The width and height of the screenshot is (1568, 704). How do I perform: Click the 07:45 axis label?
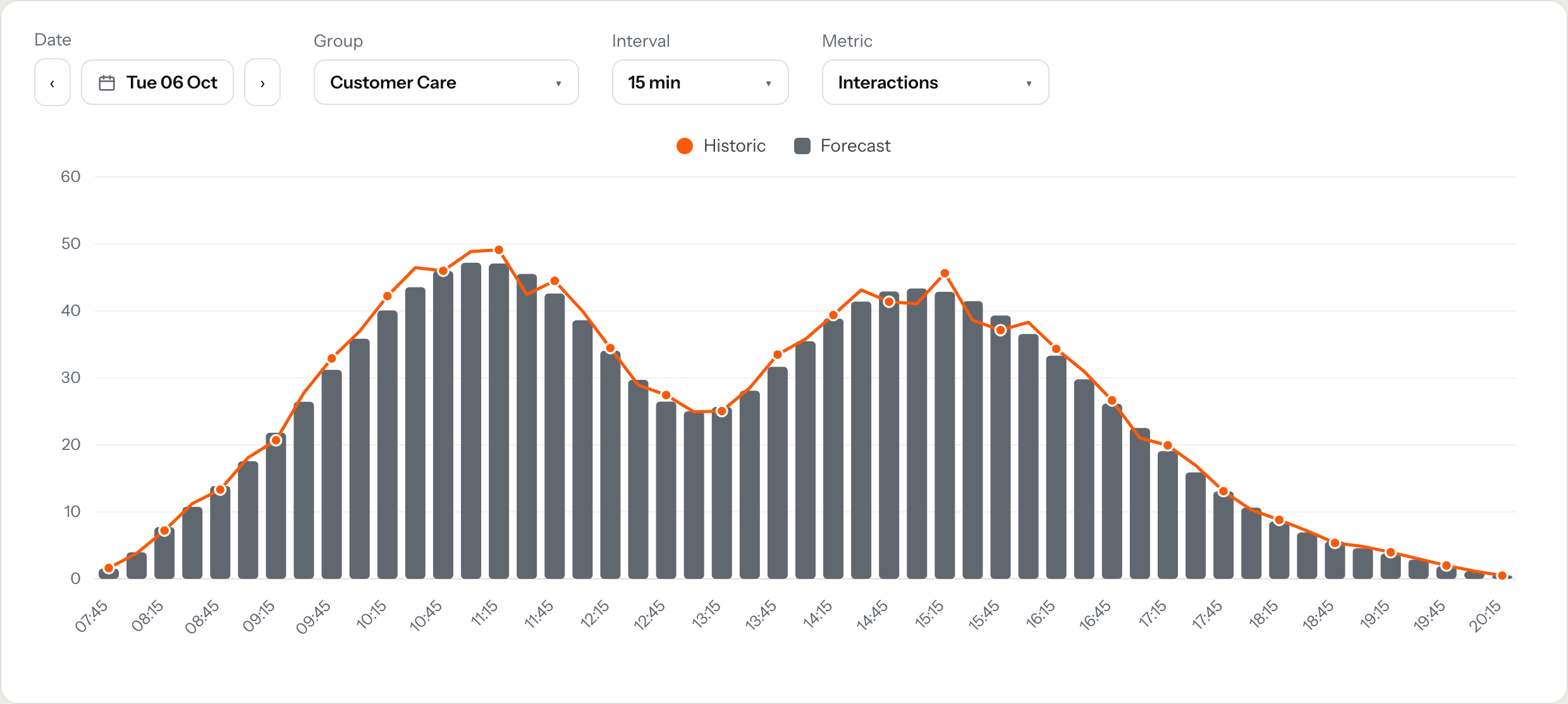(x=92, y=616)
